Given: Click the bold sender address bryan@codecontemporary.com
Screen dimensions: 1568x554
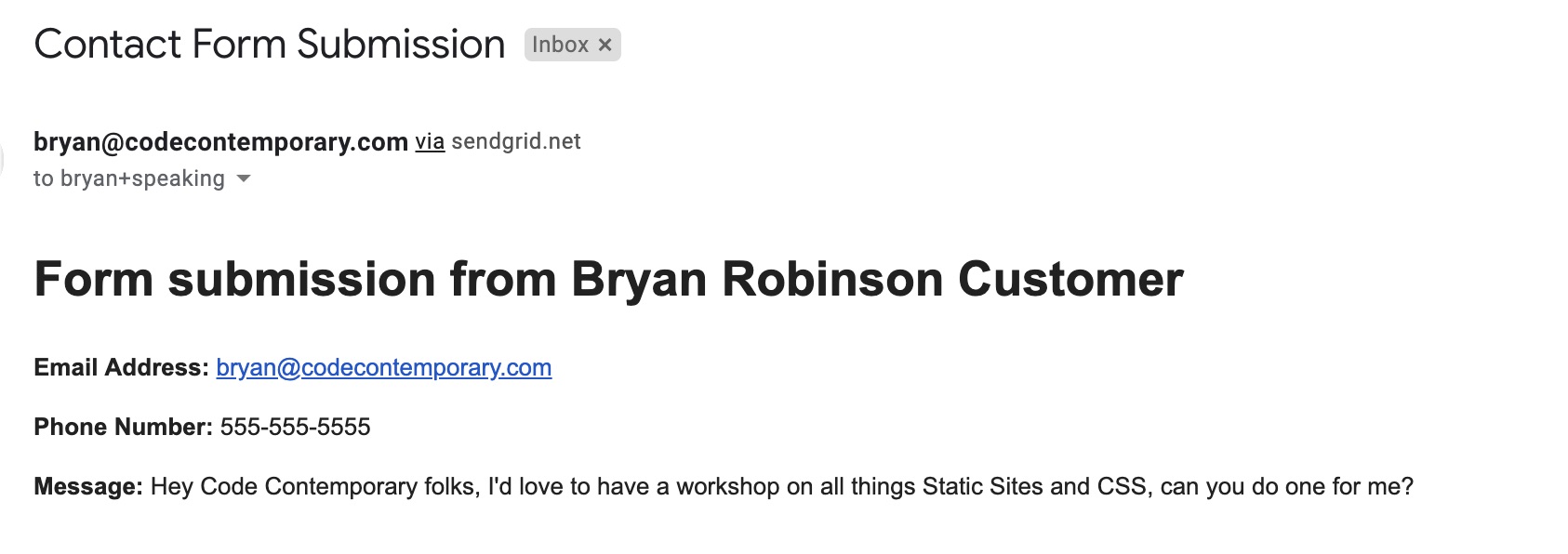Looking at the screenshot, I should [220, 142].
